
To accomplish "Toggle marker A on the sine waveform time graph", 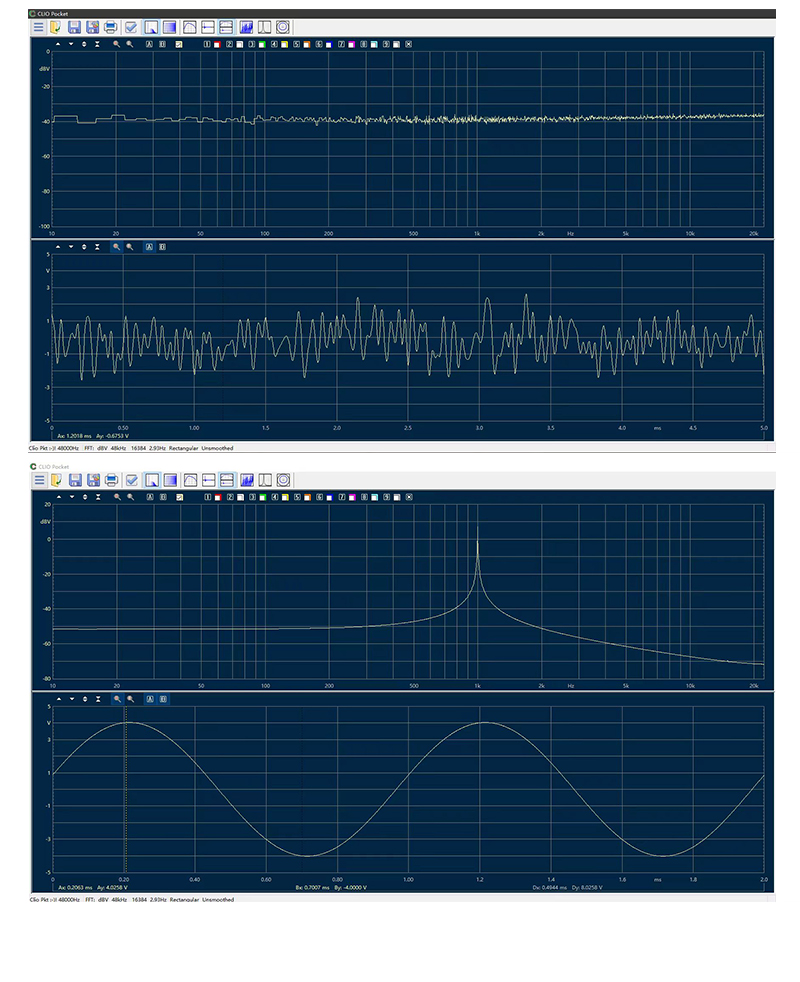I will tap(150, 699).
